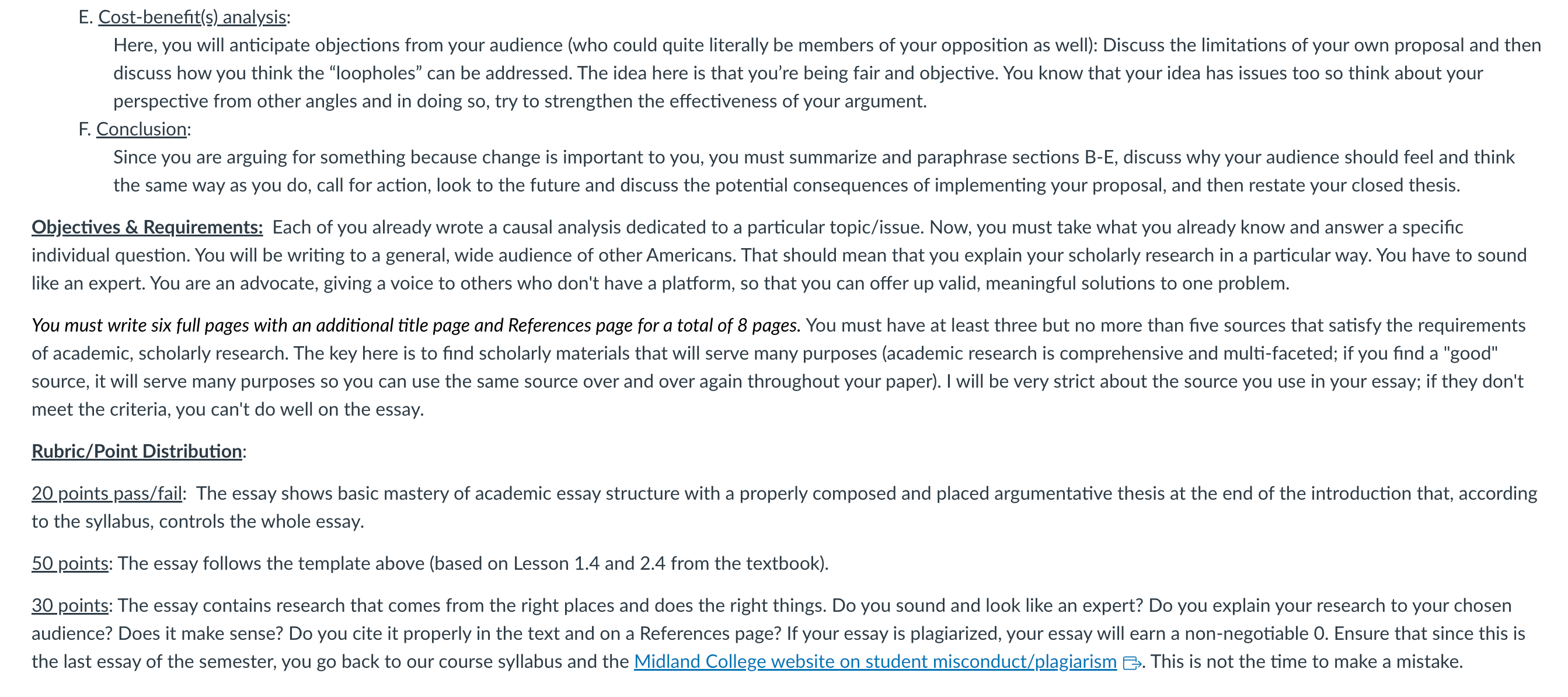Viewport: 1568px width, 697px height.
Task: Click the text "This is not the time to make a mistake"
Action: pos(1306,662)
